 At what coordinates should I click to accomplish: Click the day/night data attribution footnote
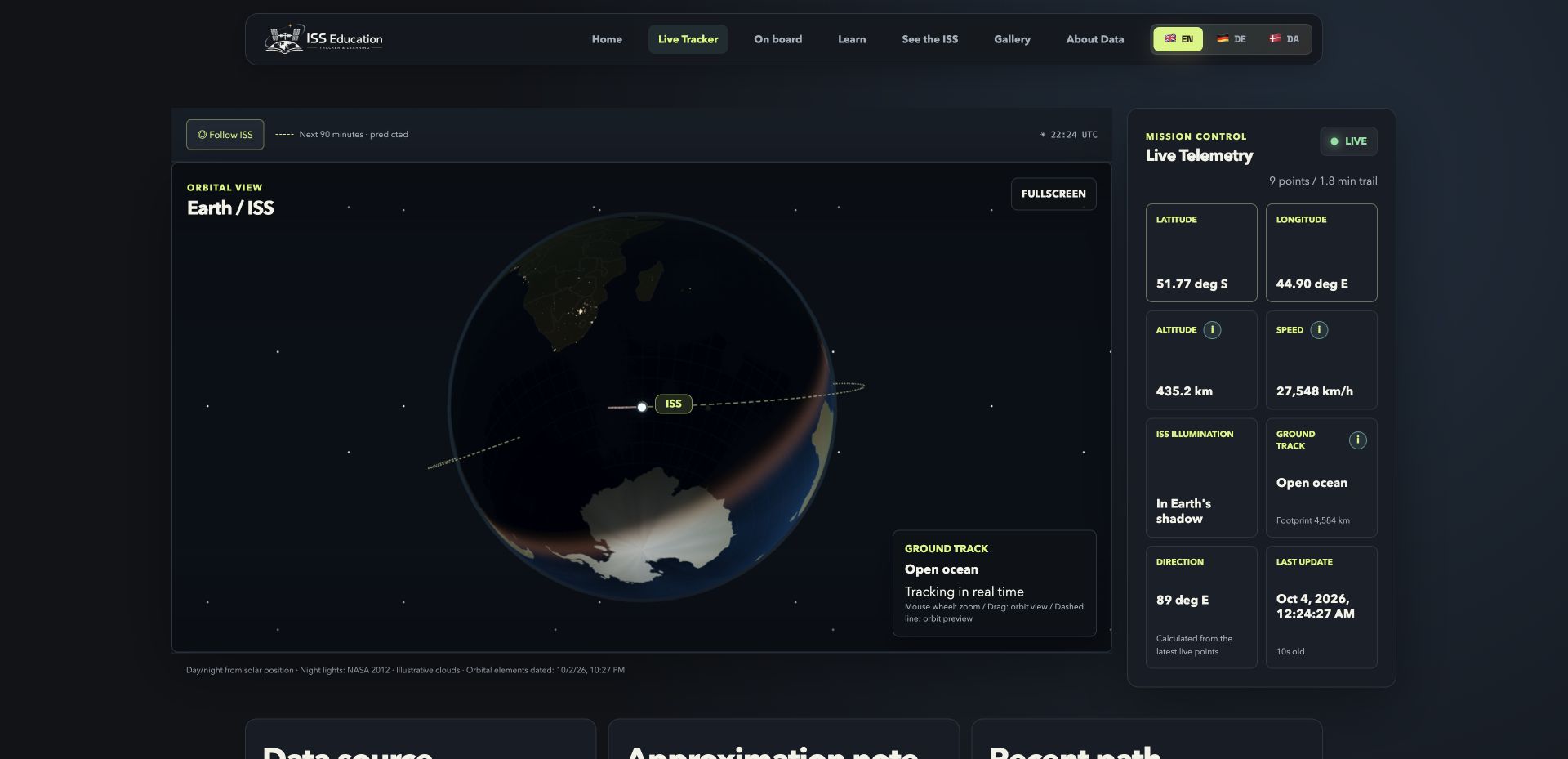point(405,670)
